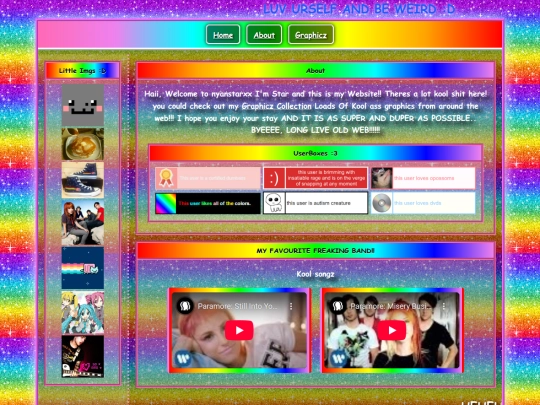This screenshot has width=540, height=405.
Task: Click Warner logo on Misery Business video
Action: (339, 358)
